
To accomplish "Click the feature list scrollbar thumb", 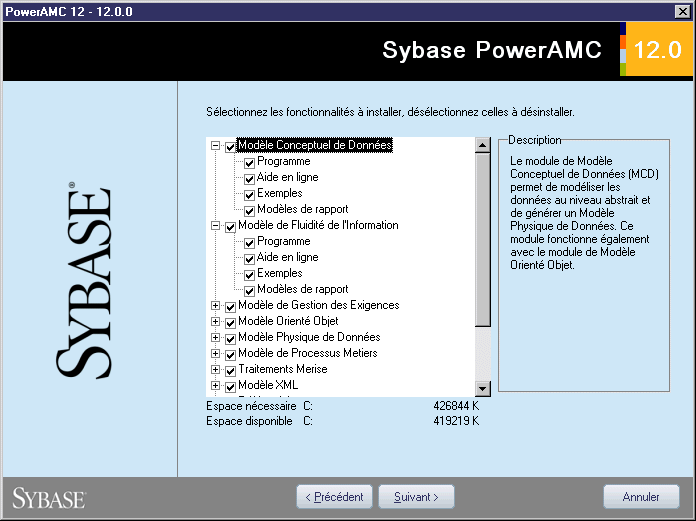I will click(x=482, y=240).
